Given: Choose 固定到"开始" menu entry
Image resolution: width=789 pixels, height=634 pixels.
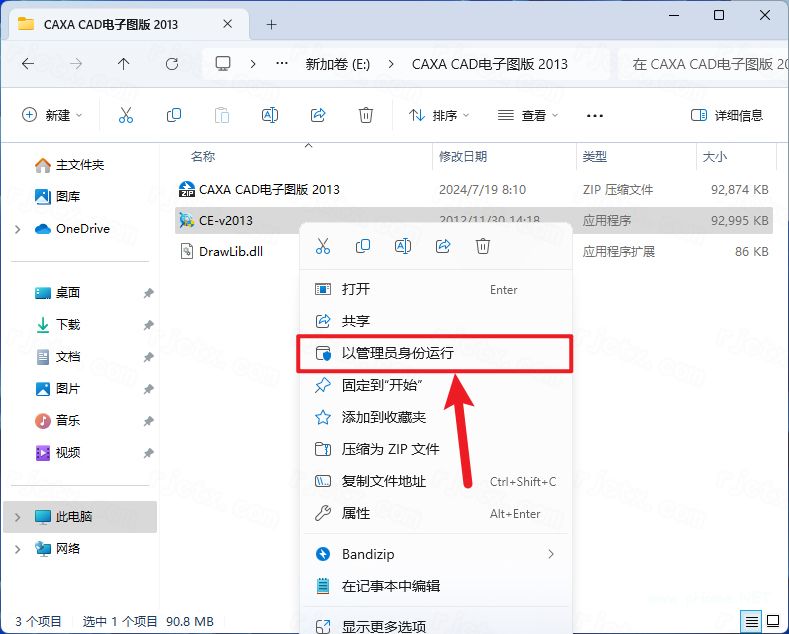Looking at the screenshot, I should click(x=436, y=385).
